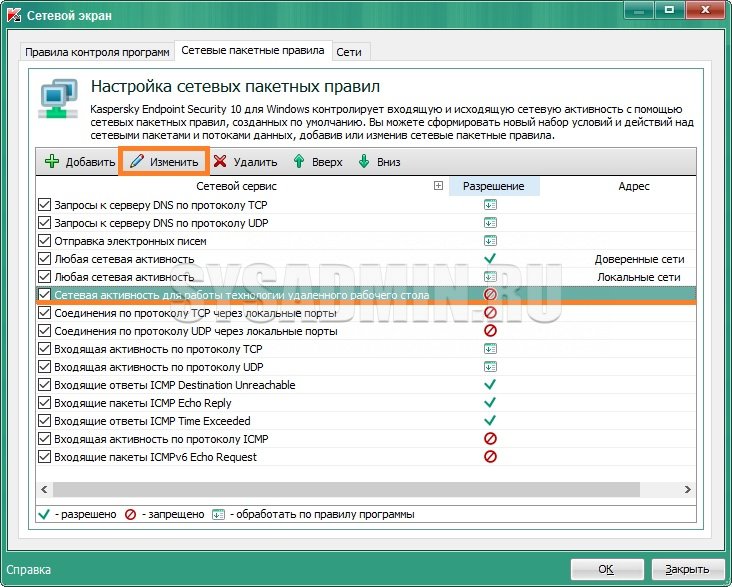Open the Справка help link

point(27,570)
